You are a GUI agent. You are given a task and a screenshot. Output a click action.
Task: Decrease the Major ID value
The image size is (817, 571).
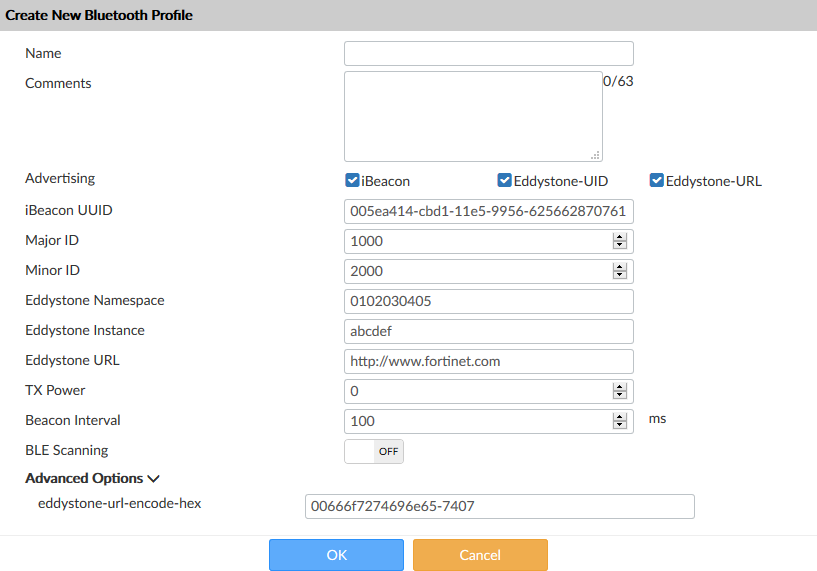619,245
